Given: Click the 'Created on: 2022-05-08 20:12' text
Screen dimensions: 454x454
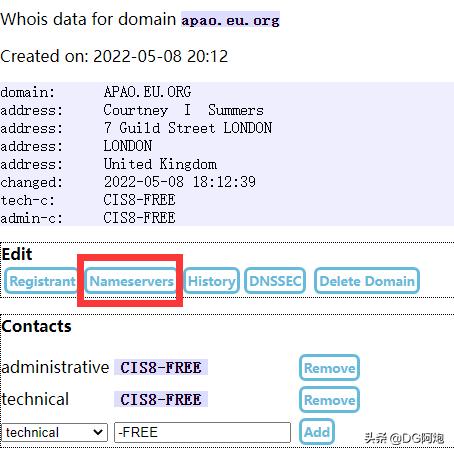Looking at the screenshot, I should (x=114, y=56).
